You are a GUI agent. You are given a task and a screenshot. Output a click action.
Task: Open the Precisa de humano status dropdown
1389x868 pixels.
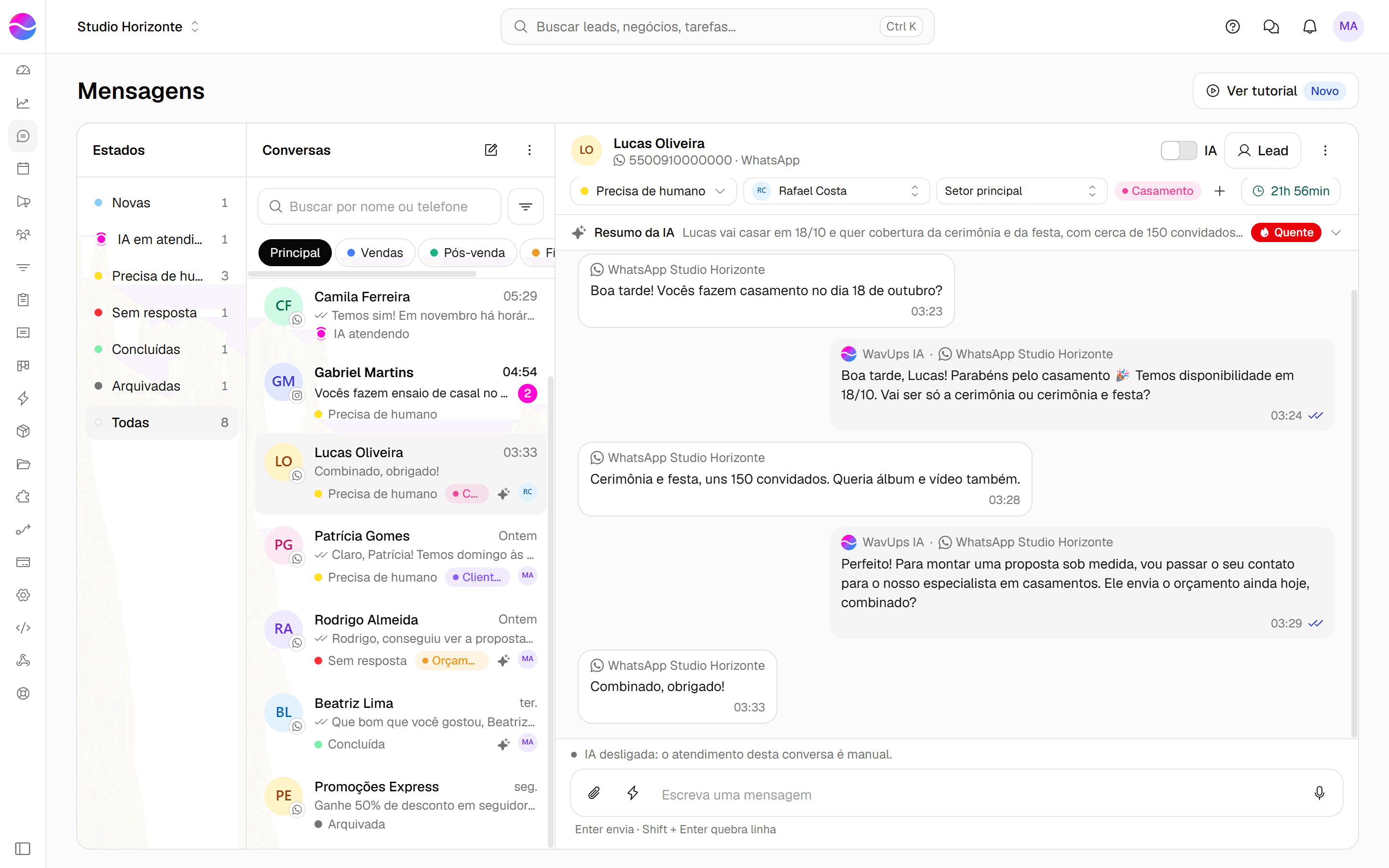[653, 191]
